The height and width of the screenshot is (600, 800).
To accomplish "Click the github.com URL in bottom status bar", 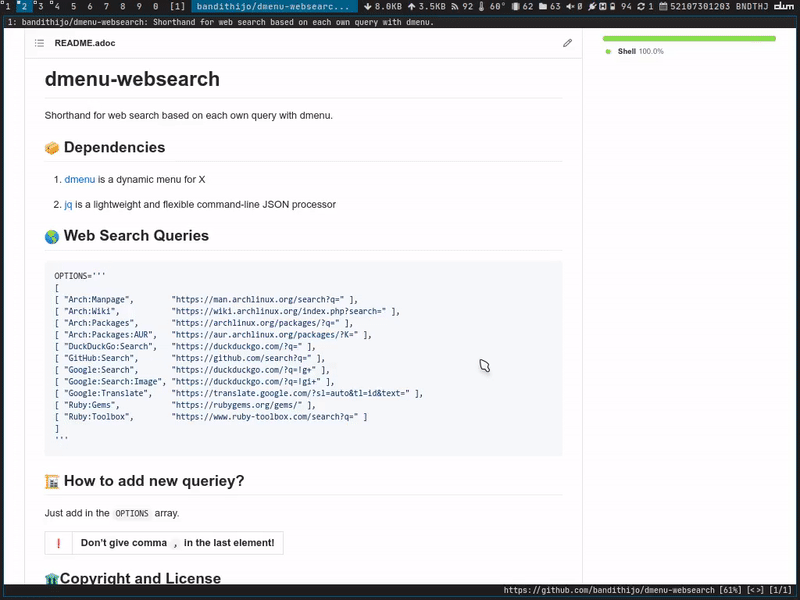I will click(609, 590).
